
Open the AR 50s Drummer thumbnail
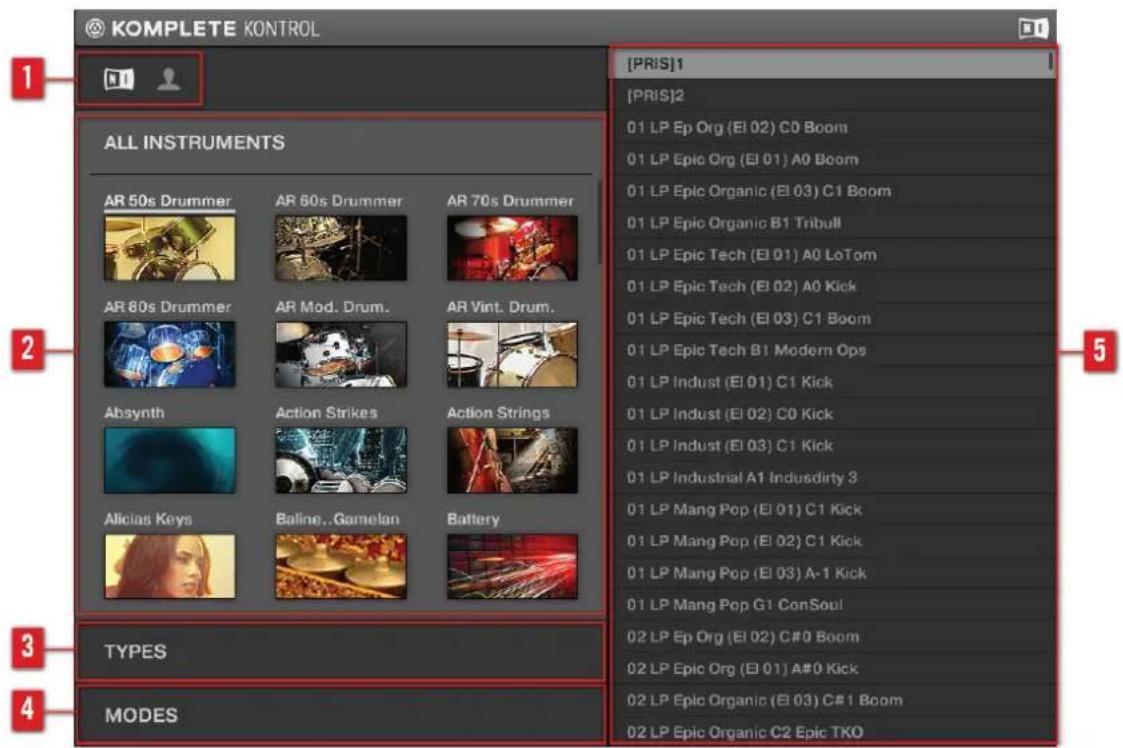point(170,248)
